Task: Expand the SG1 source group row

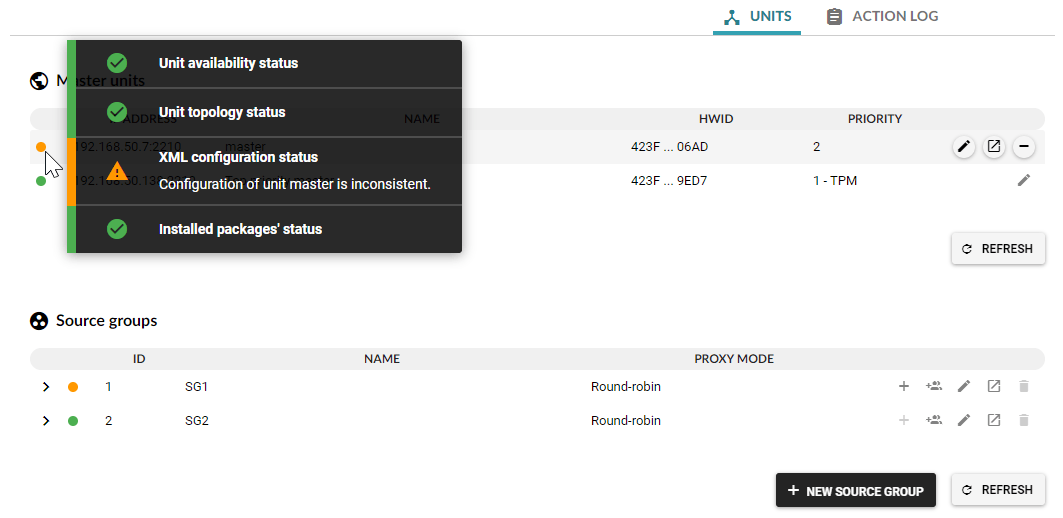Action: [46, 387]
